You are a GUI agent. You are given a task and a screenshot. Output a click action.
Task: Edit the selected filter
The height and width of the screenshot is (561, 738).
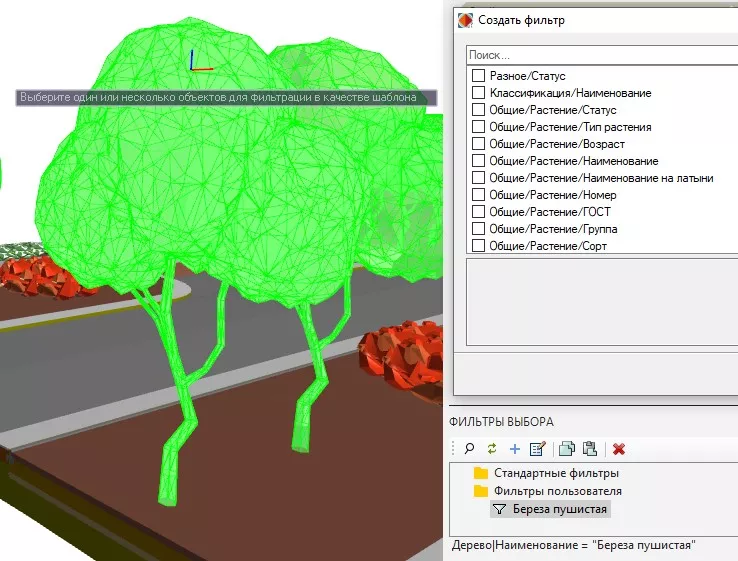537,449
